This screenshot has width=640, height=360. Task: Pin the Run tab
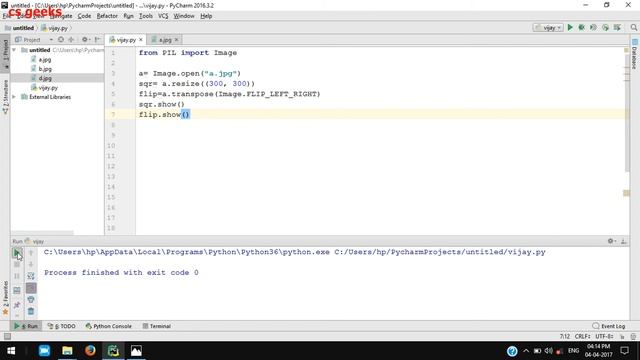[17, 305]
